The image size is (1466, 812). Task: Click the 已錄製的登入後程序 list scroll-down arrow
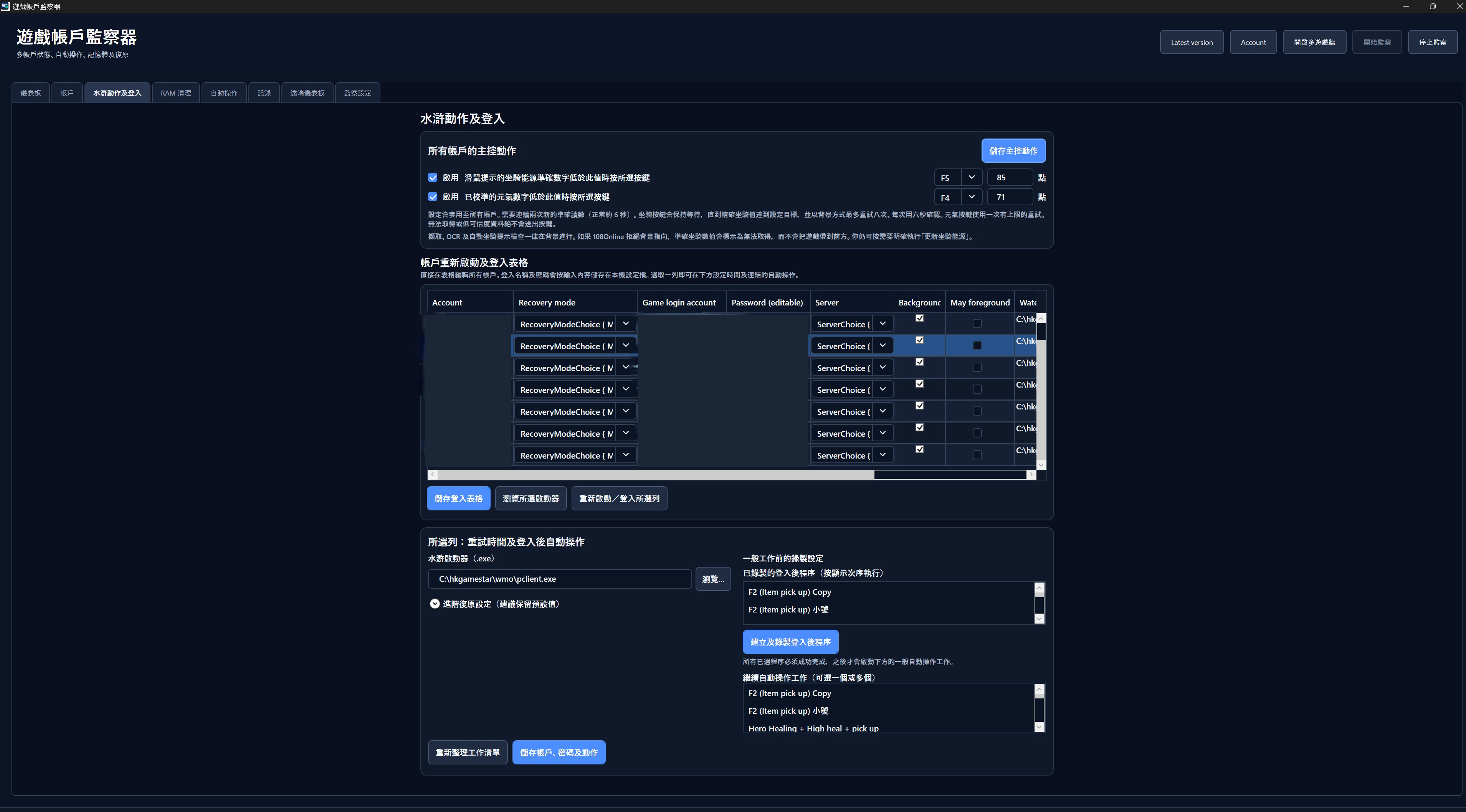coord(1039,619)
